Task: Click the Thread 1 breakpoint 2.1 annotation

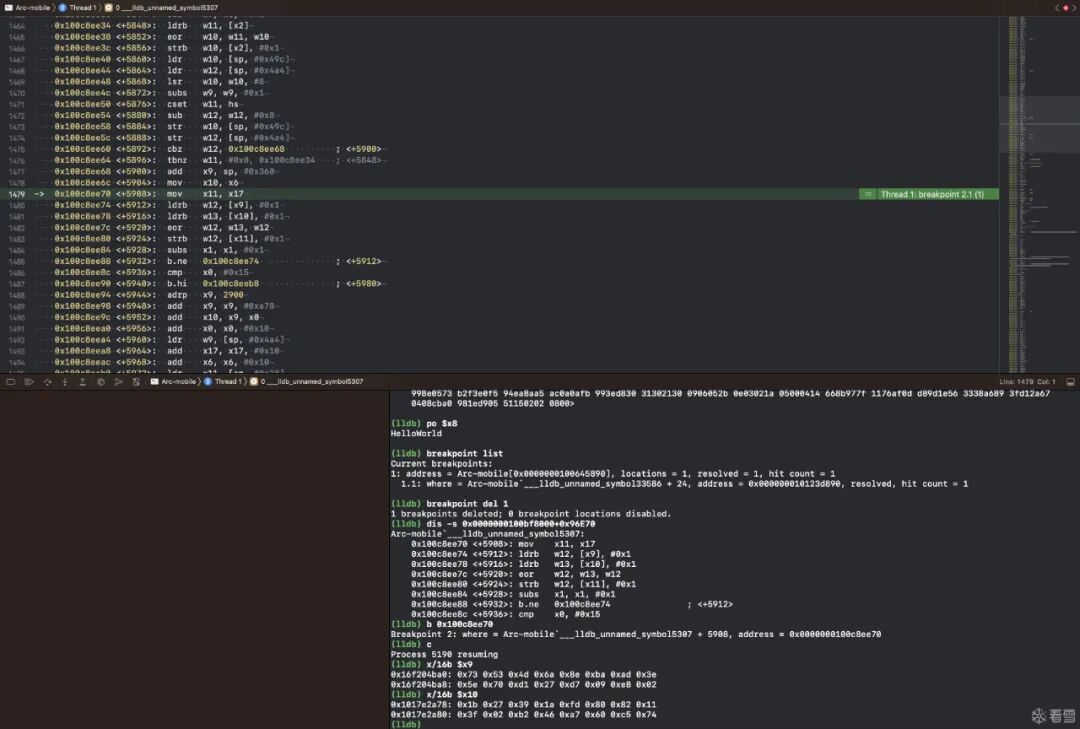Action: coord(929,194)
